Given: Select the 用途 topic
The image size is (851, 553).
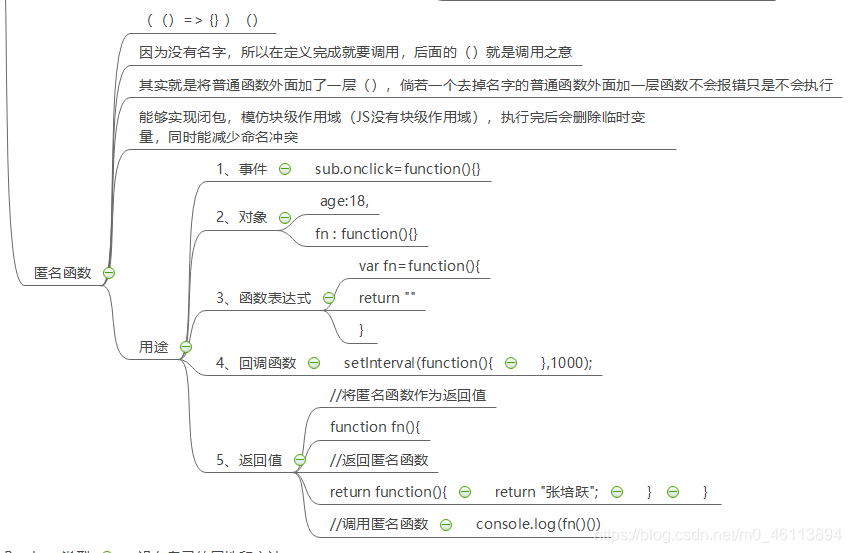Looking at the screenshot, I should pyautogui.click(x=154, y=347).
